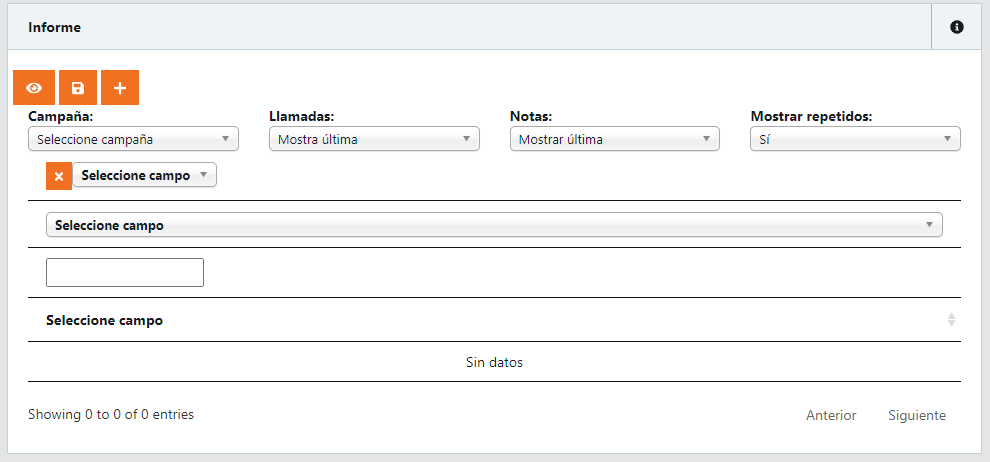Click the Sin datos table row
The image size is (990, 462).
point(494,362)
